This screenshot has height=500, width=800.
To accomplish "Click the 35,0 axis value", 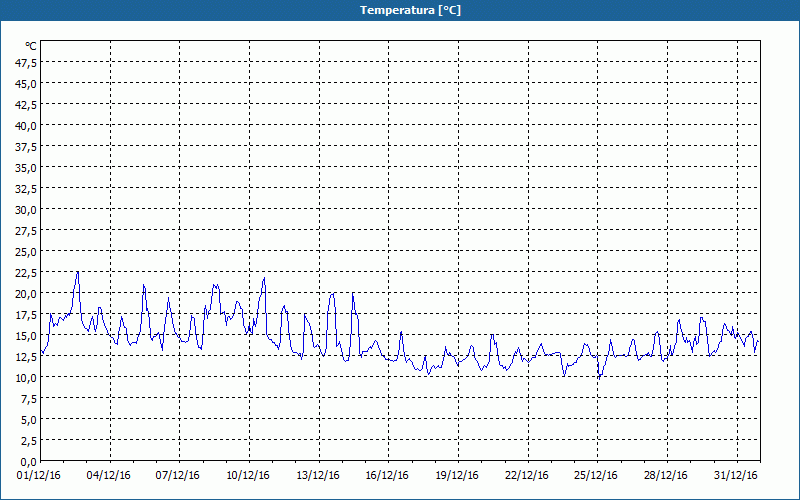I will tap(27, 168).
